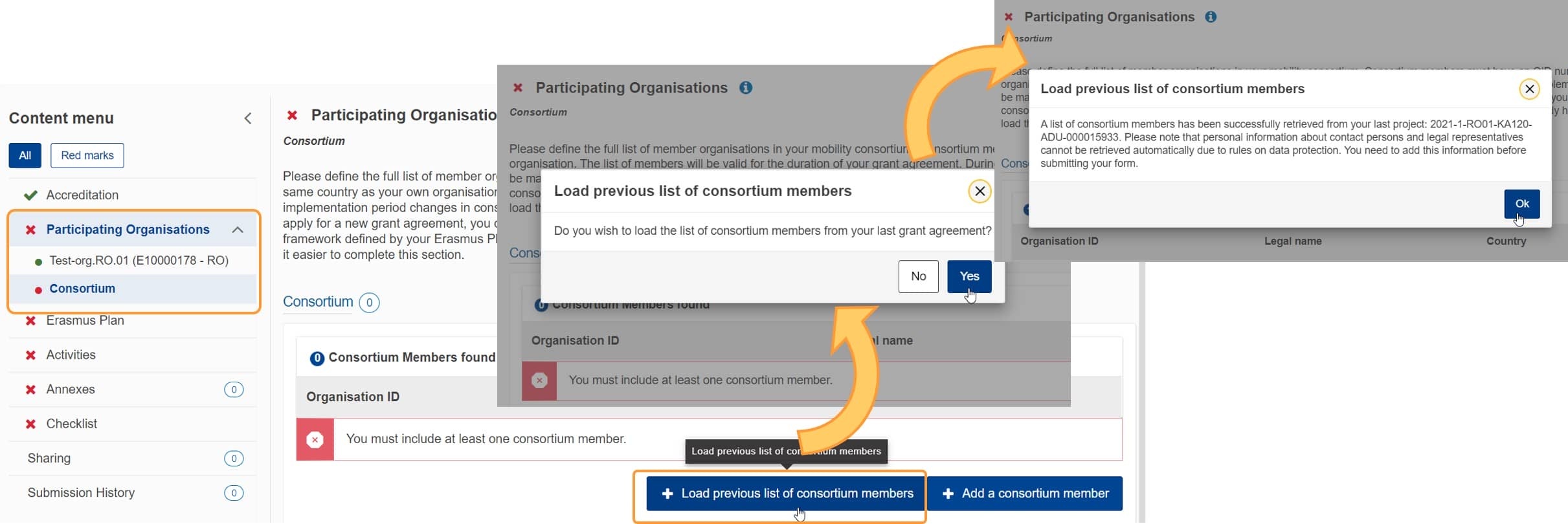Click the Consortium tab in main form

pos(318,302)
